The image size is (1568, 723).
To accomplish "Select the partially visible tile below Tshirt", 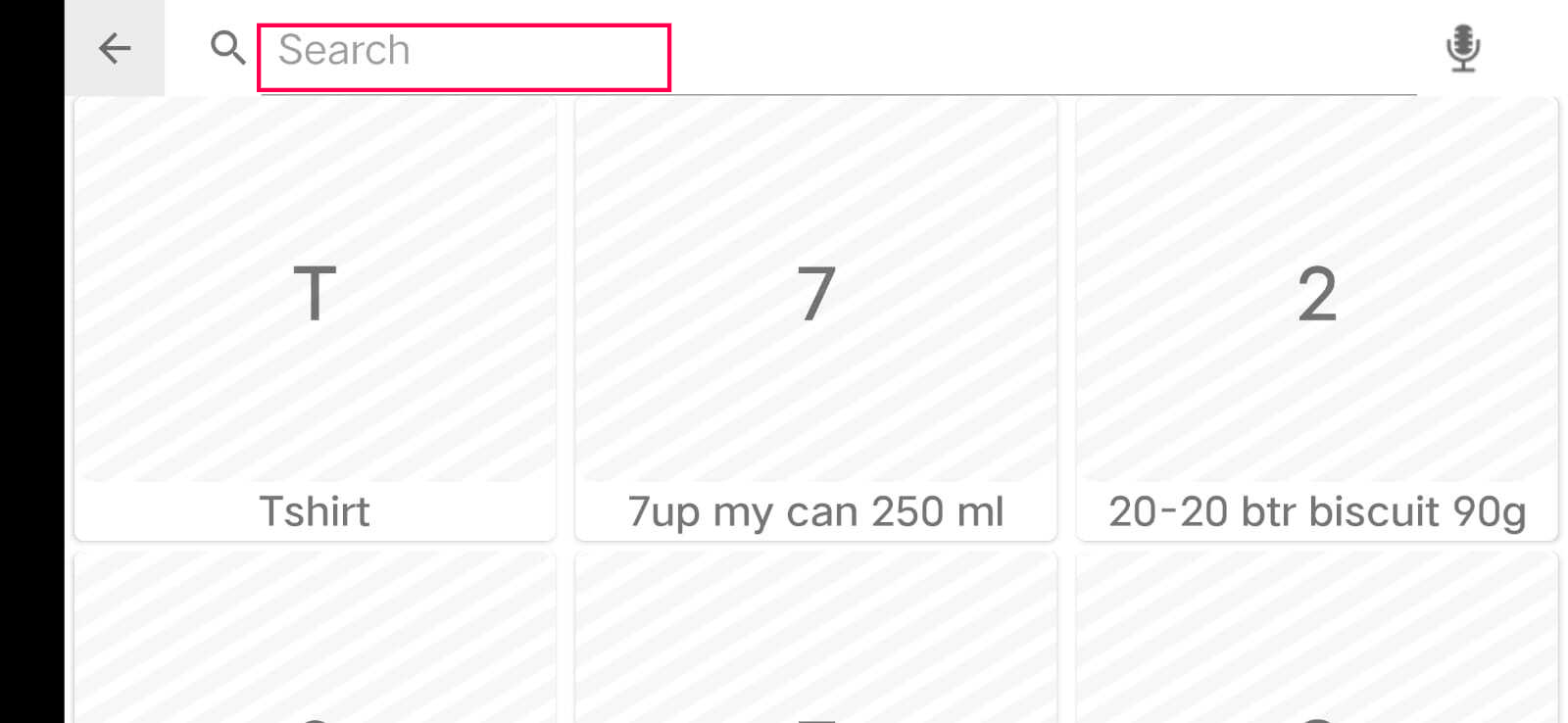I will coord(315,637).
